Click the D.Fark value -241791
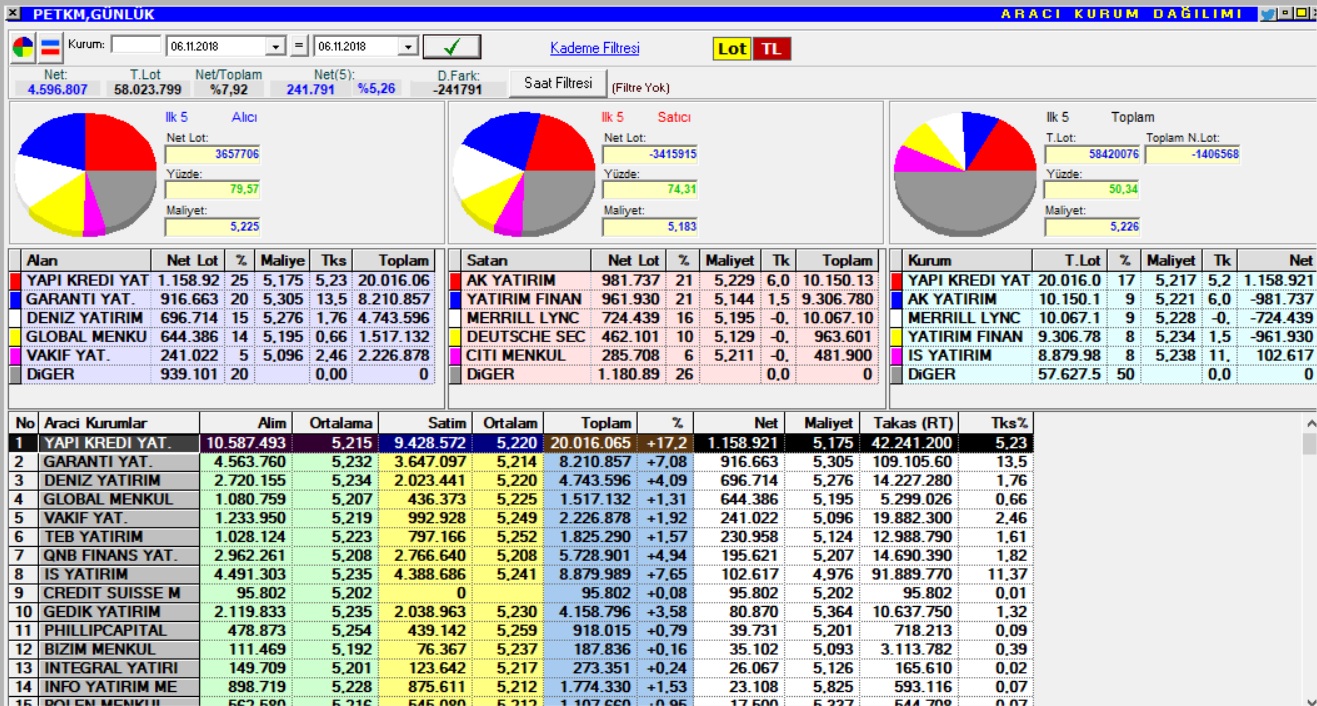The height and width of the screenshot is (706, 1317). [x=459, y=89]
